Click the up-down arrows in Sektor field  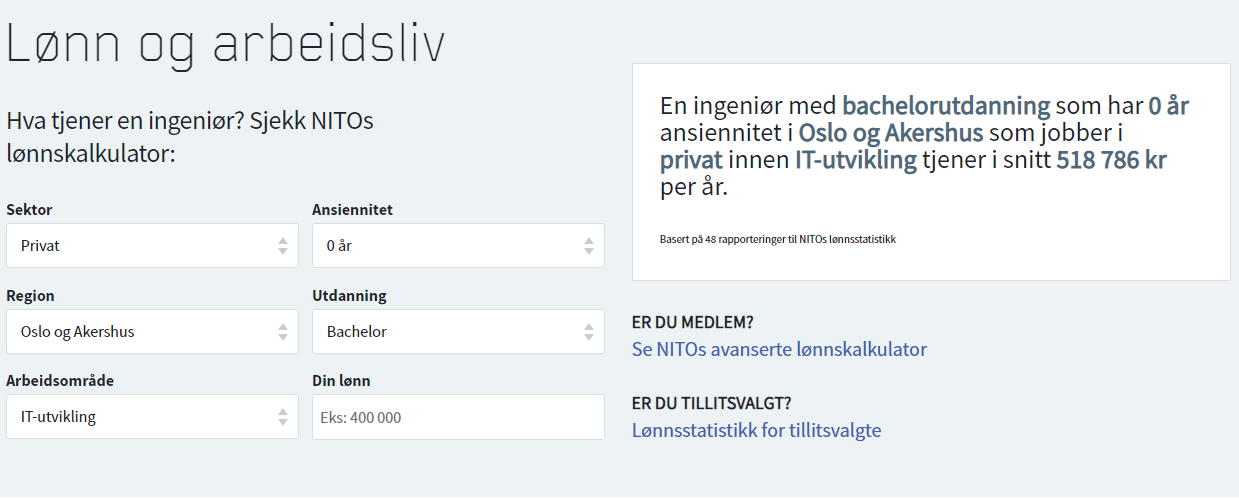(x=283, y=245)
